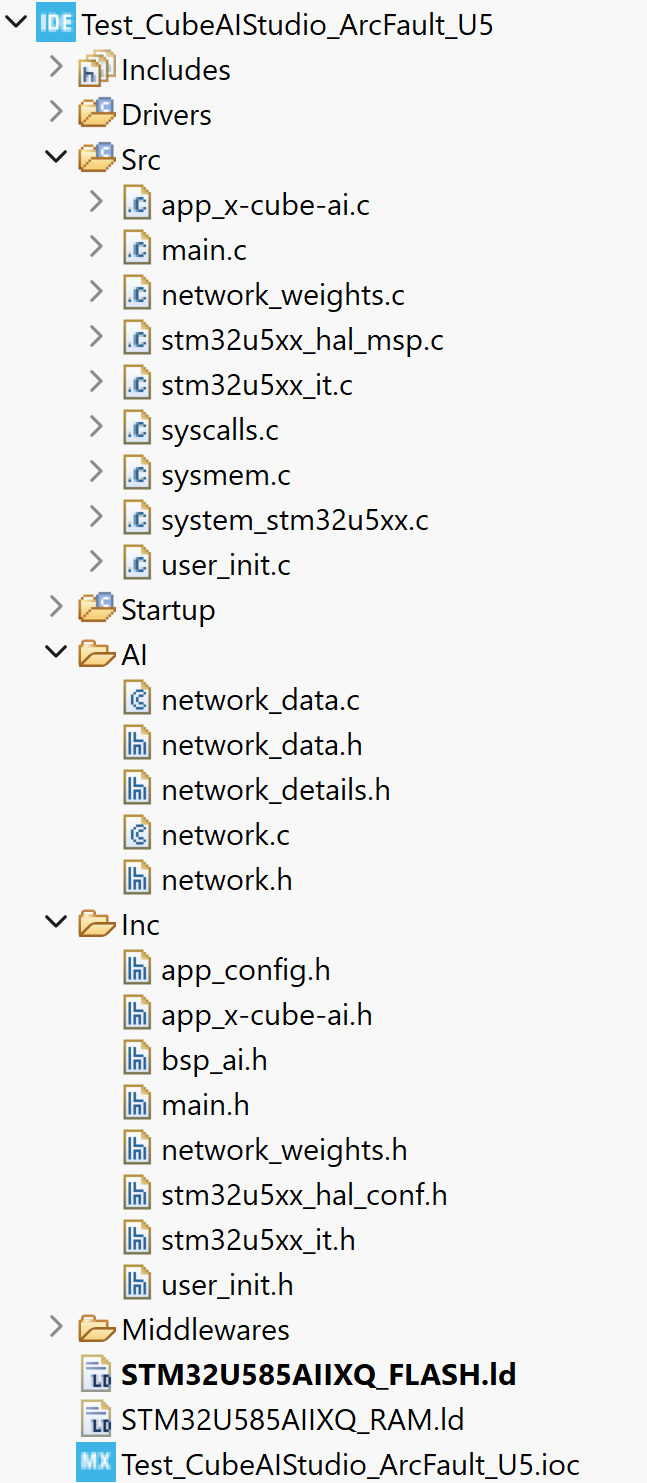Expand the network_weights.c outline arrow
Viewport: 647px width, 1483px height.
pos(97,293)
